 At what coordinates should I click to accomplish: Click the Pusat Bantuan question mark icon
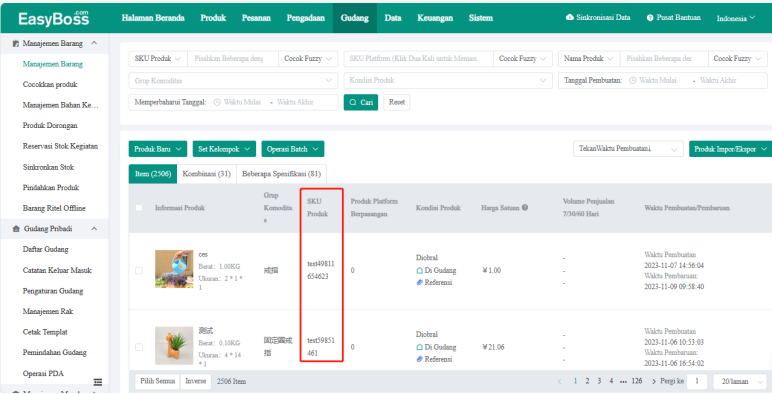(x=650, y=18)
